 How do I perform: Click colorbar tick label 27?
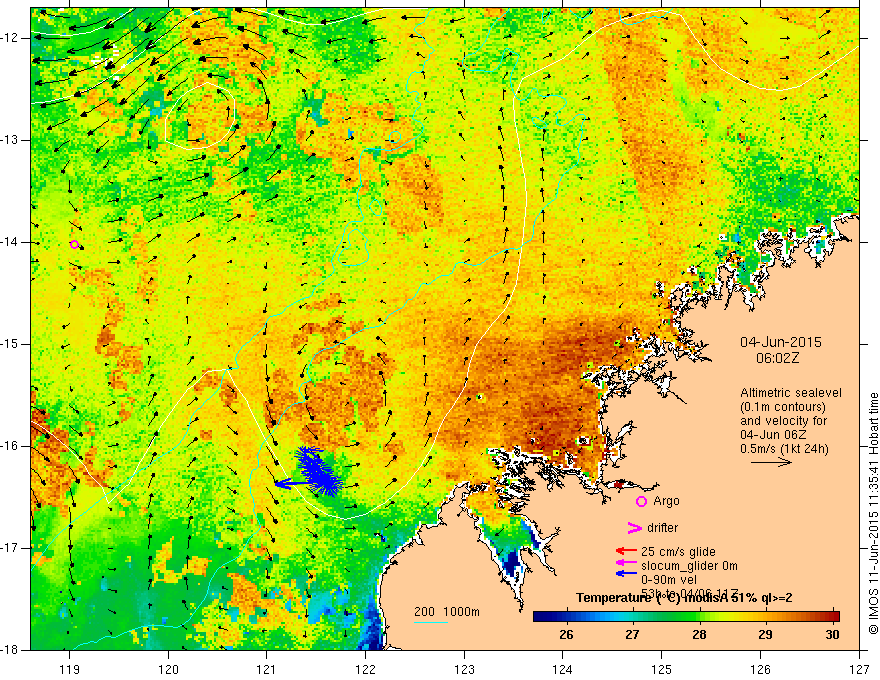click(x=632, y=635)
